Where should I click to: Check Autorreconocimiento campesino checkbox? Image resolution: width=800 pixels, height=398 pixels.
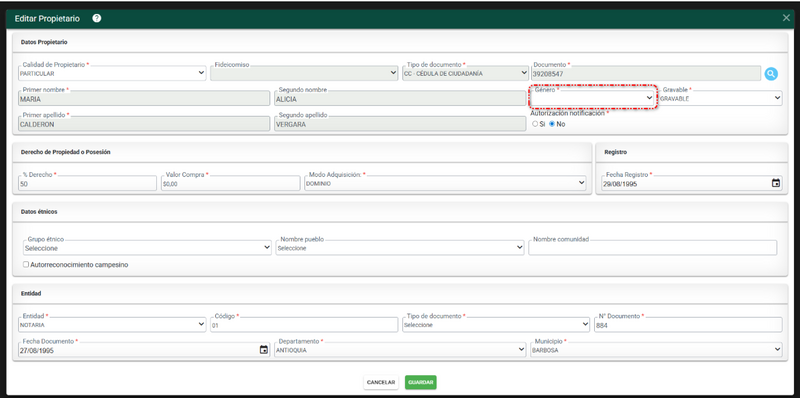[x=26, y=265]
